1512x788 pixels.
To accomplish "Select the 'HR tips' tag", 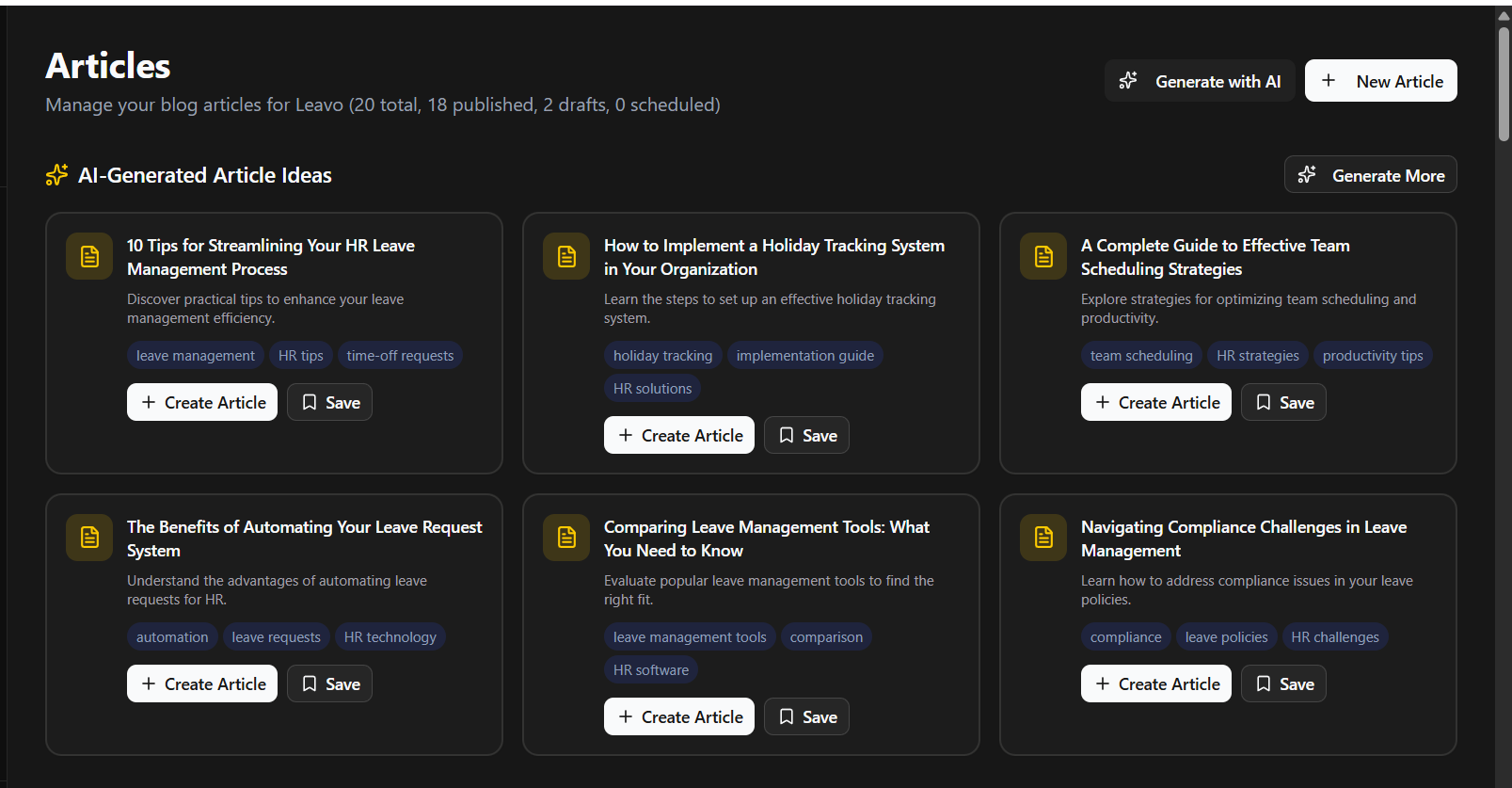I will 301,355.
